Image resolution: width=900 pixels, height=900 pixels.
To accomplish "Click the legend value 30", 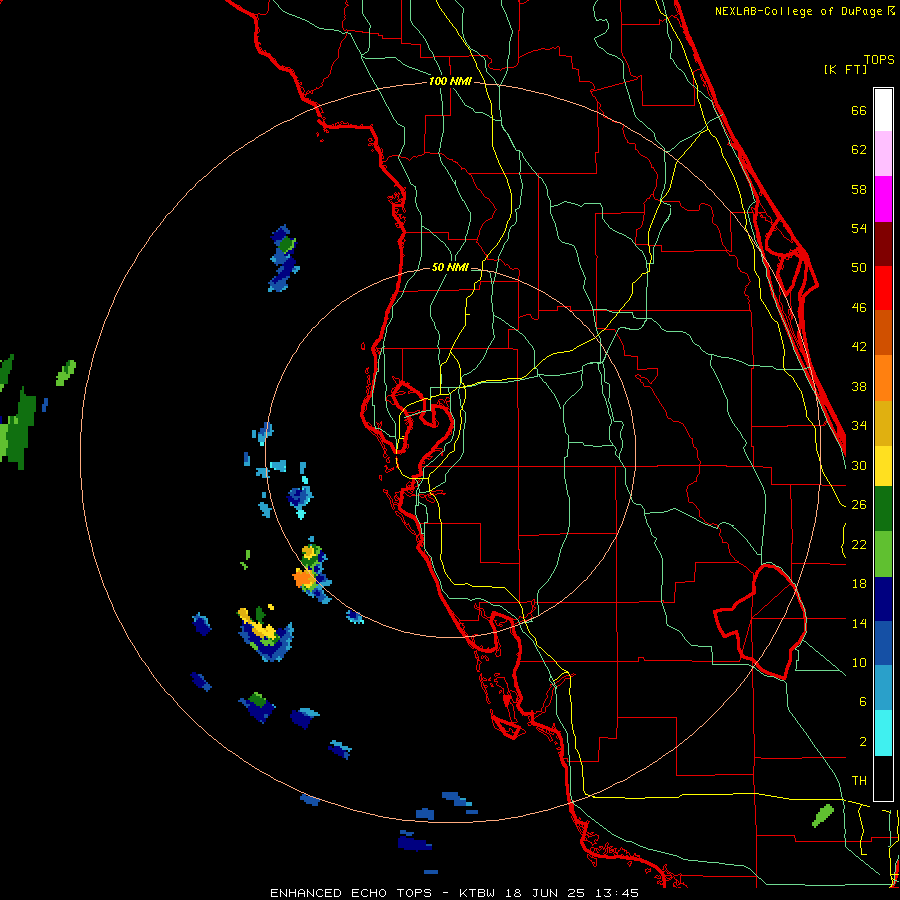I will tap(859, 465).
